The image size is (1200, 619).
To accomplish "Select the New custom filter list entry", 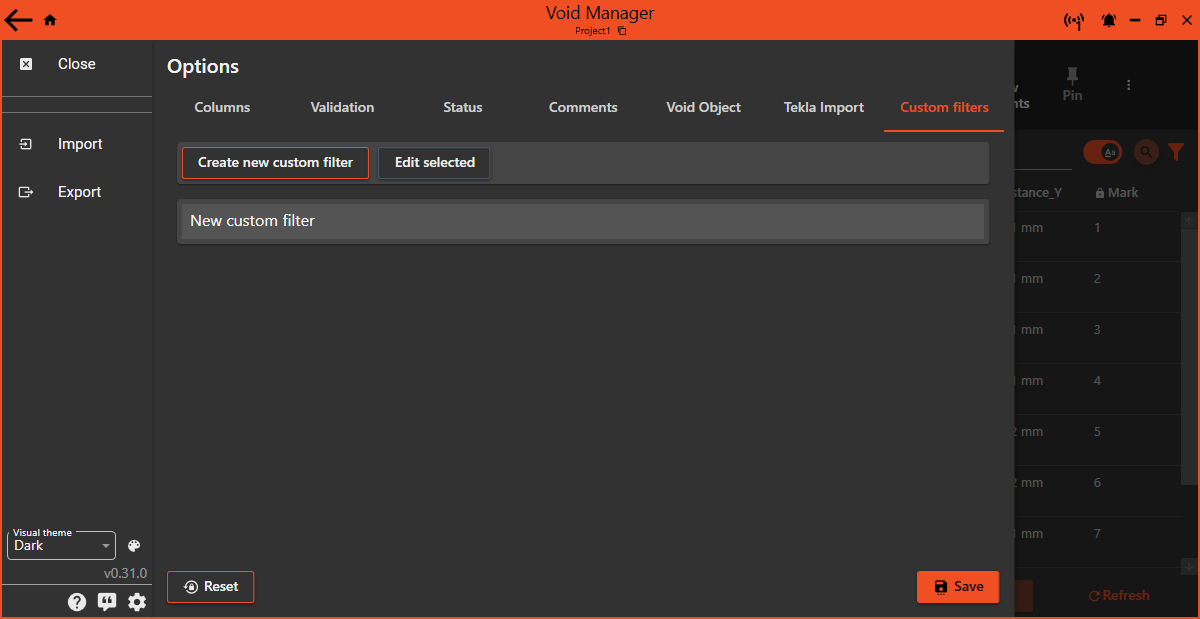I will (583, 220).
